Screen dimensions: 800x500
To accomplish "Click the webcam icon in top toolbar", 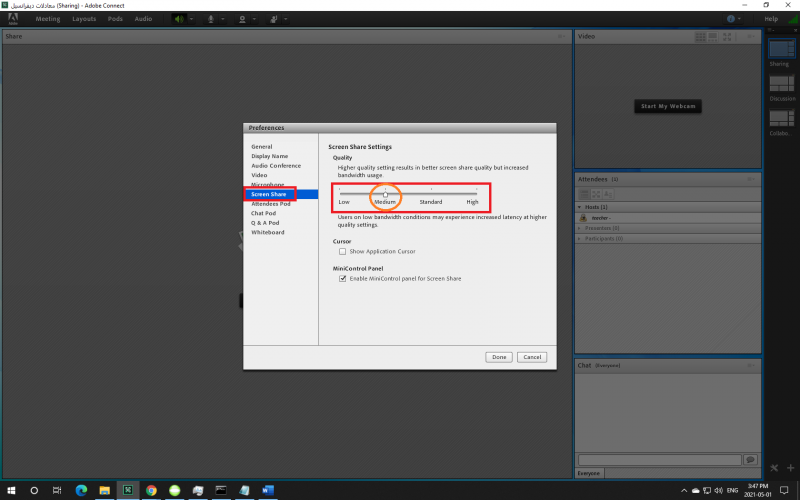I will (243, 19).
